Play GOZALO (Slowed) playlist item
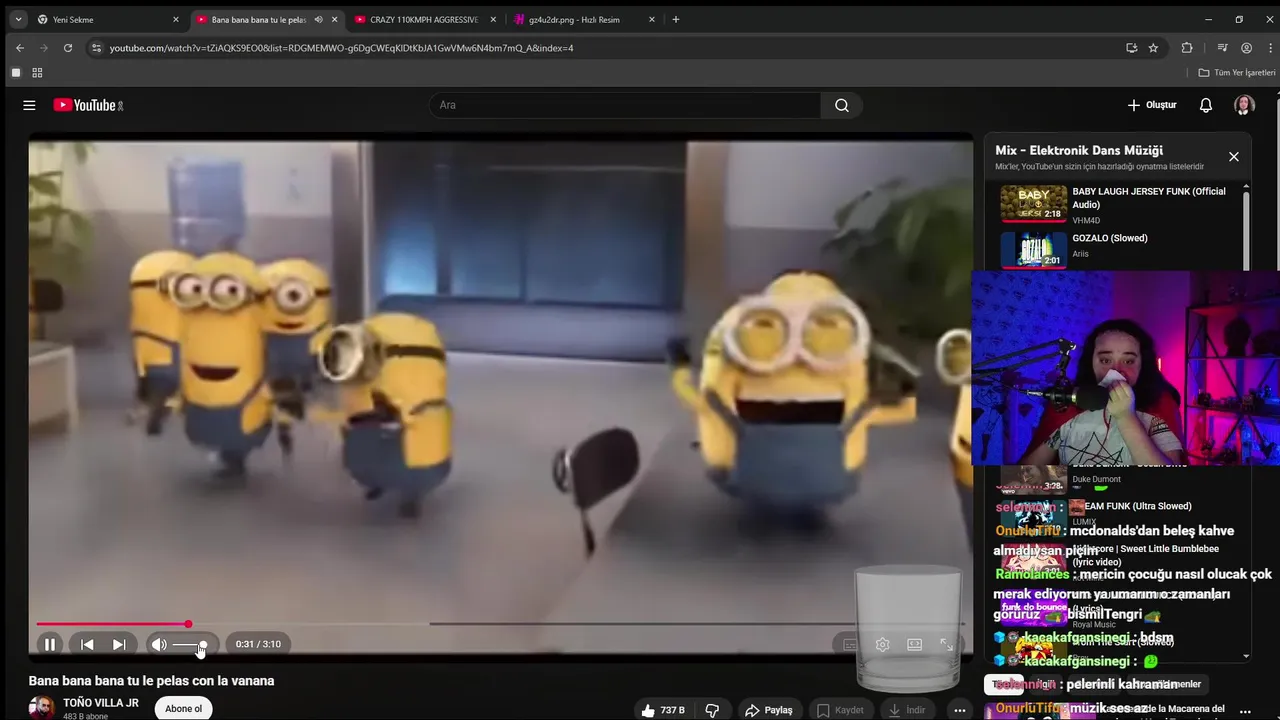Screen dimensions: 1280x720 coord(1120,248)
